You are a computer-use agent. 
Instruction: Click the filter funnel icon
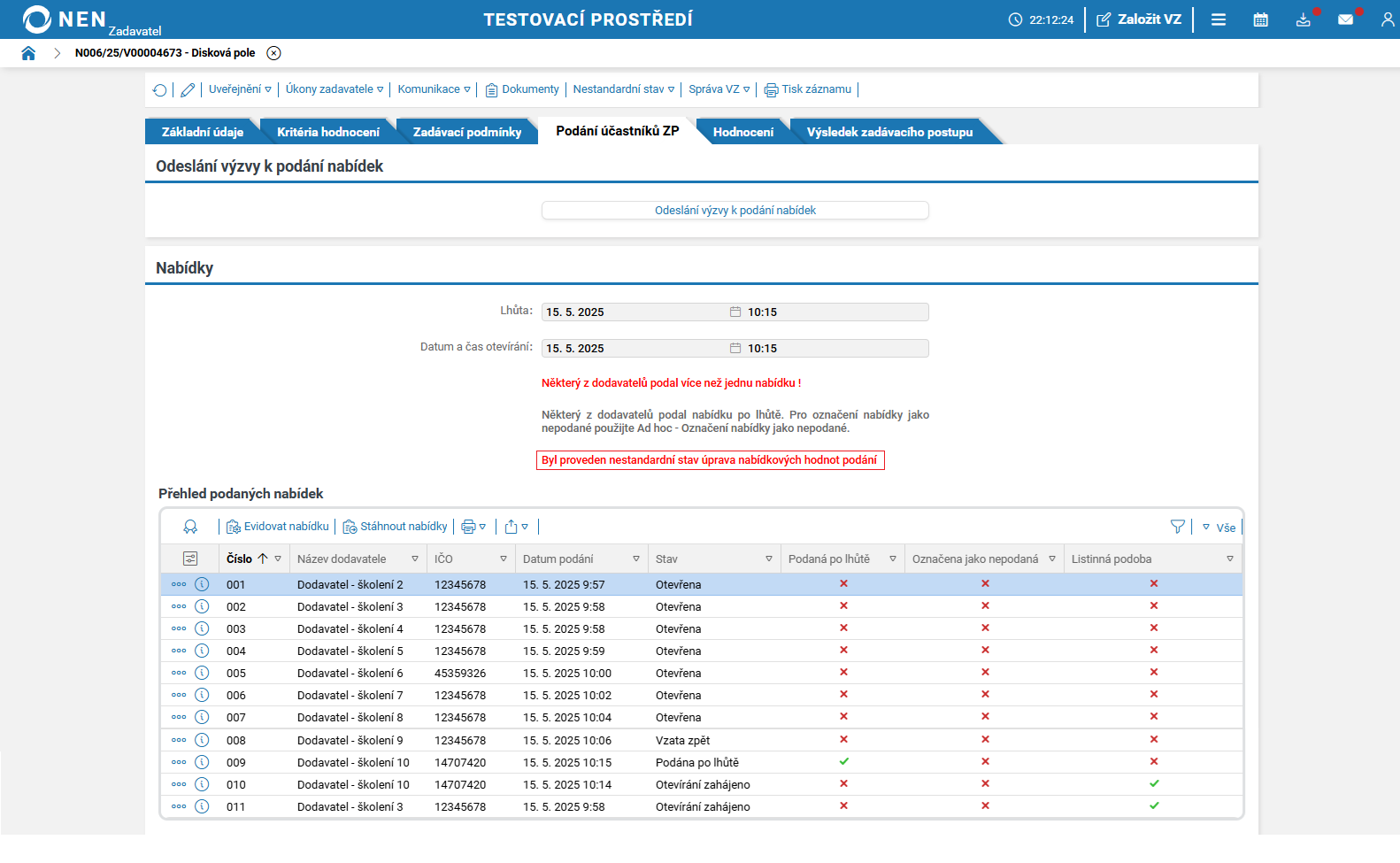pos(1177,527)
